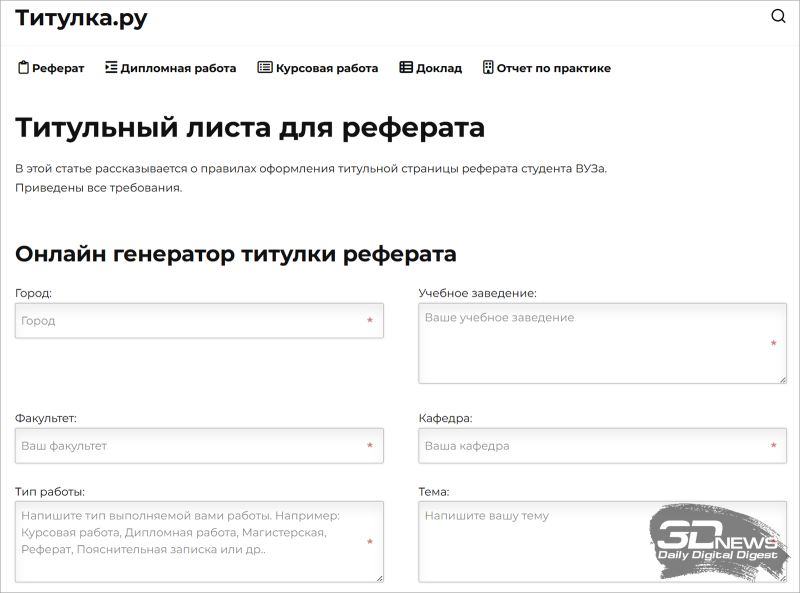Screen dimensions: 800x593
Task: Open the Реферат navigation item
Action: [58, 68]
